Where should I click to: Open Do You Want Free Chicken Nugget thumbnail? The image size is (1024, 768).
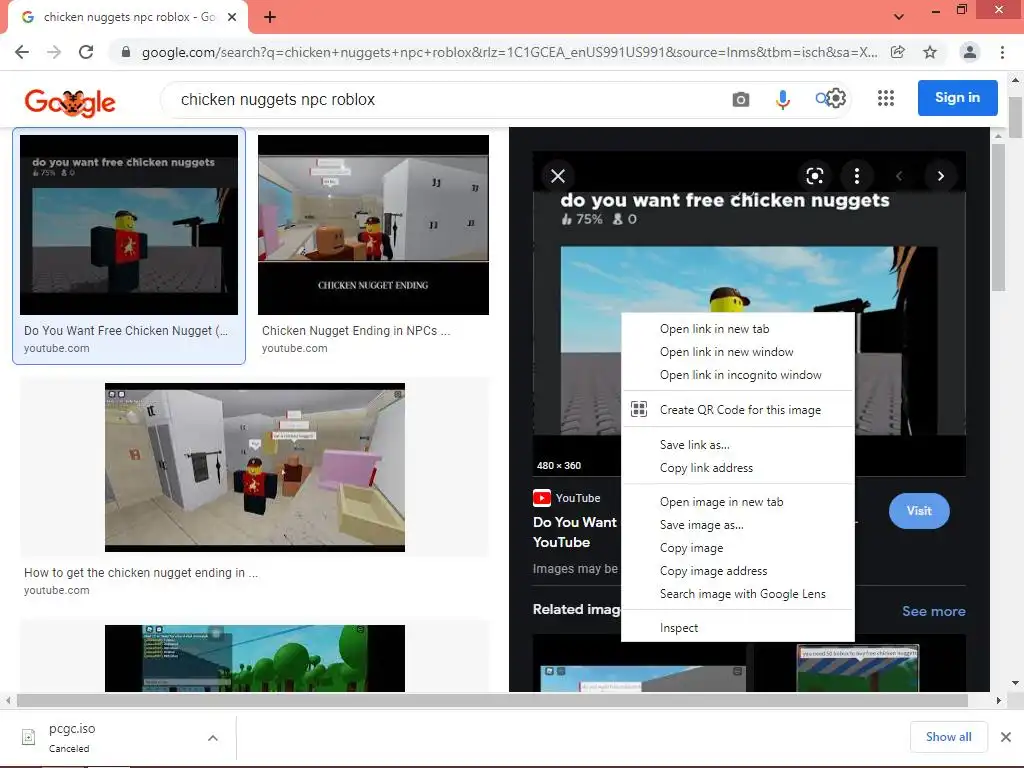point(129,225)
